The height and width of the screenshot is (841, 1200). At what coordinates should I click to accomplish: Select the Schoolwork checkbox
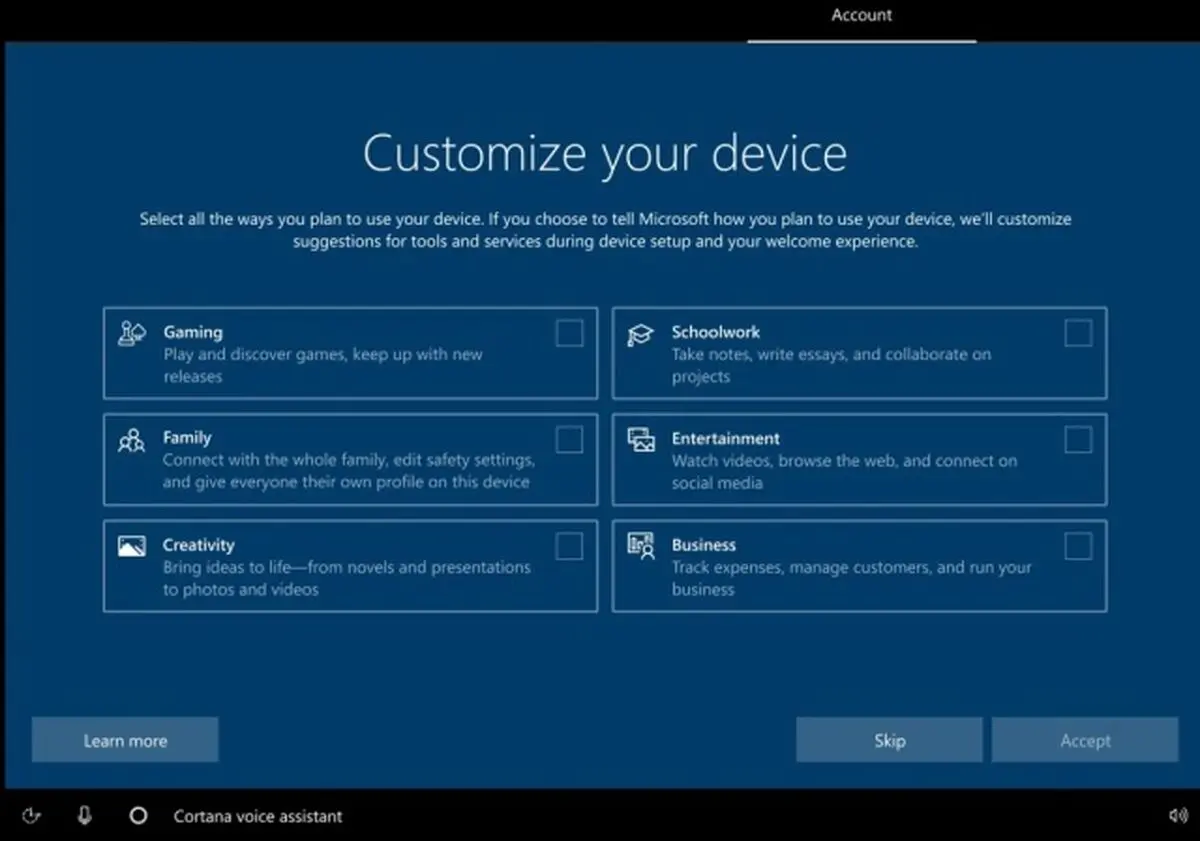(x=1078, y=333)
